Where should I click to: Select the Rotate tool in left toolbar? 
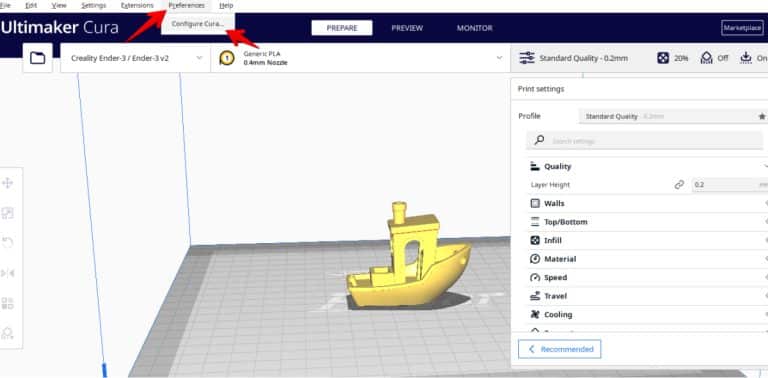click(7, 243)
